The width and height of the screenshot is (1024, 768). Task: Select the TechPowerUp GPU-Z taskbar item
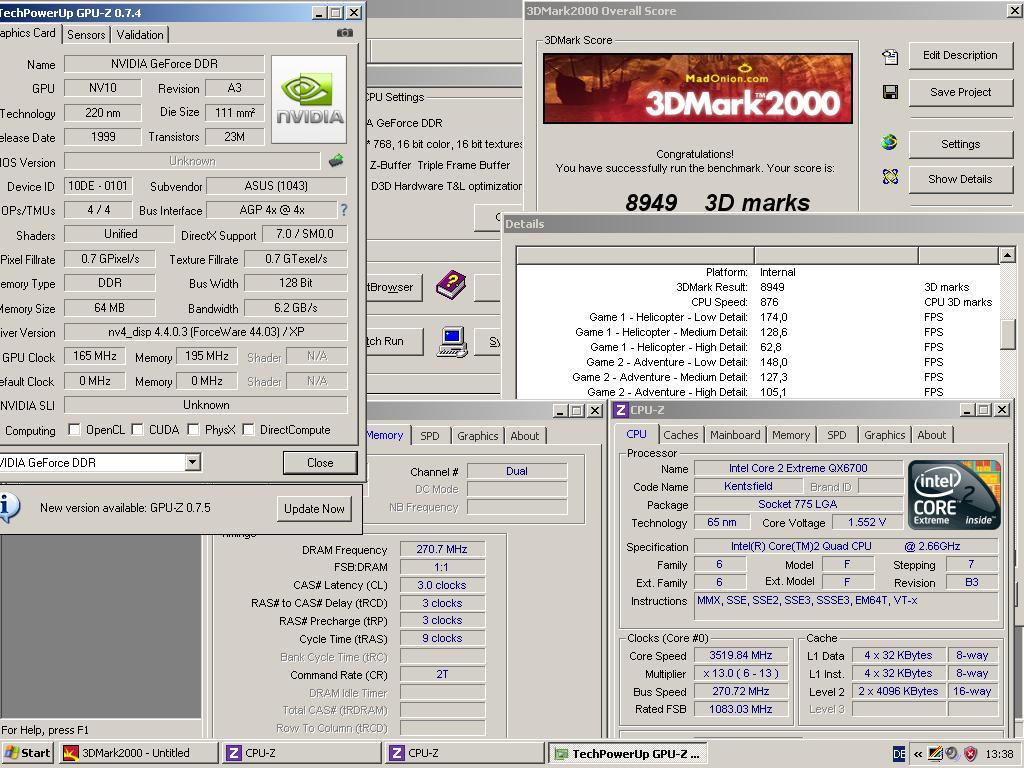coord(628,754)
